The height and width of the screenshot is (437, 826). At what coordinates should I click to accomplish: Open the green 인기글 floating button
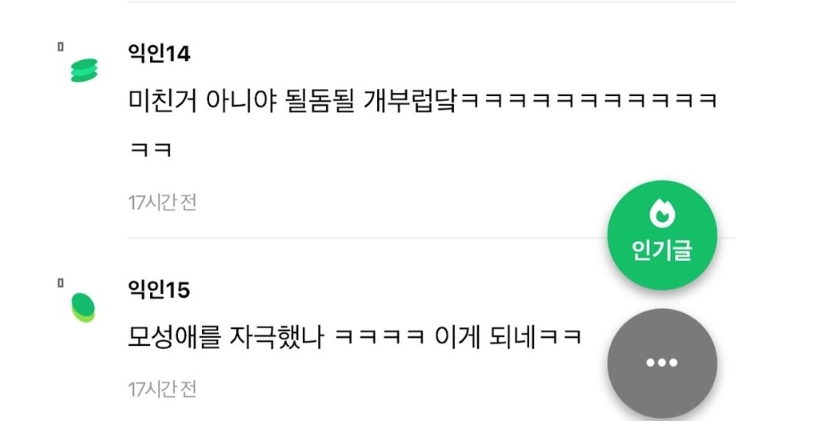tap(662, 235)
